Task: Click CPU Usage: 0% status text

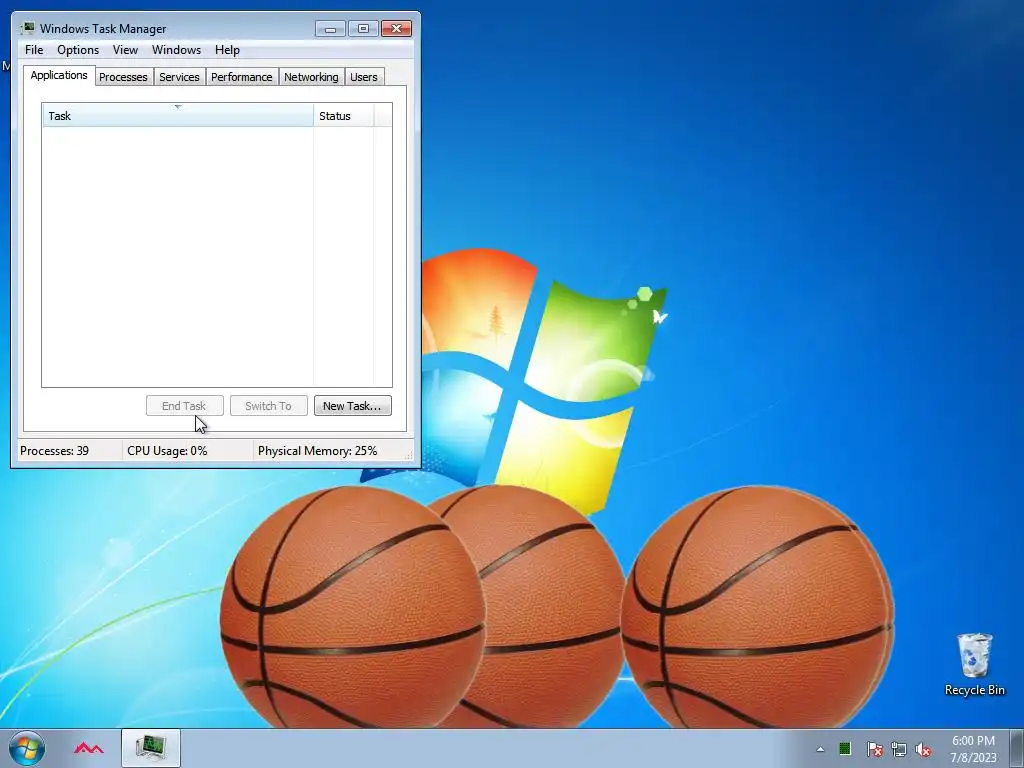Action: coord(167,451)
